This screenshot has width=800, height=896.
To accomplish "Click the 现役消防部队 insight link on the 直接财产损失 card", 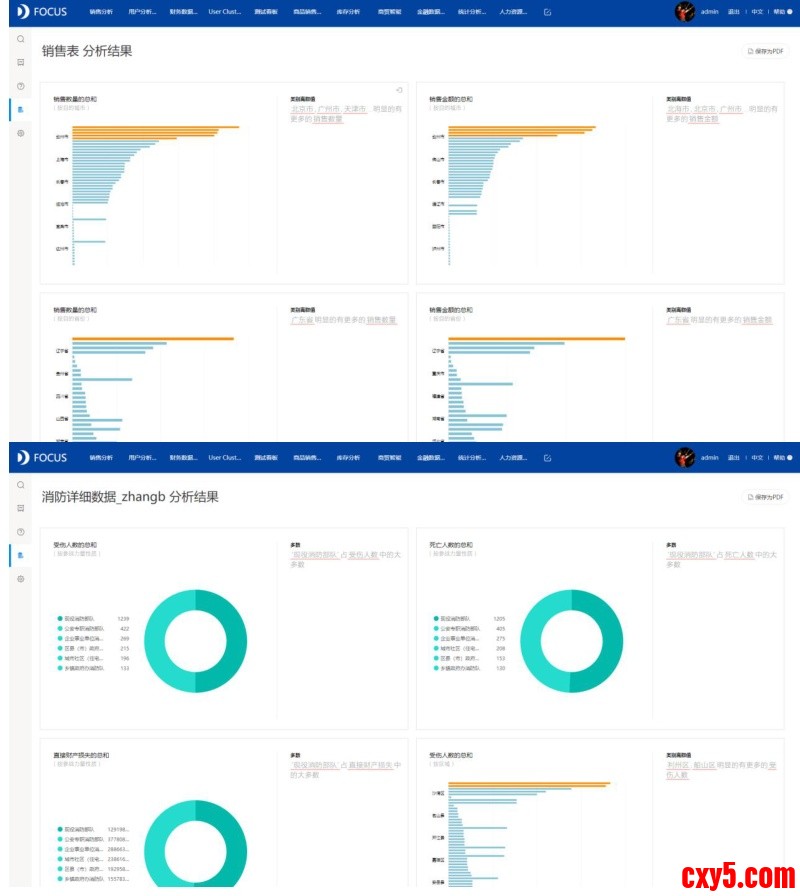I will click(314, 765).
